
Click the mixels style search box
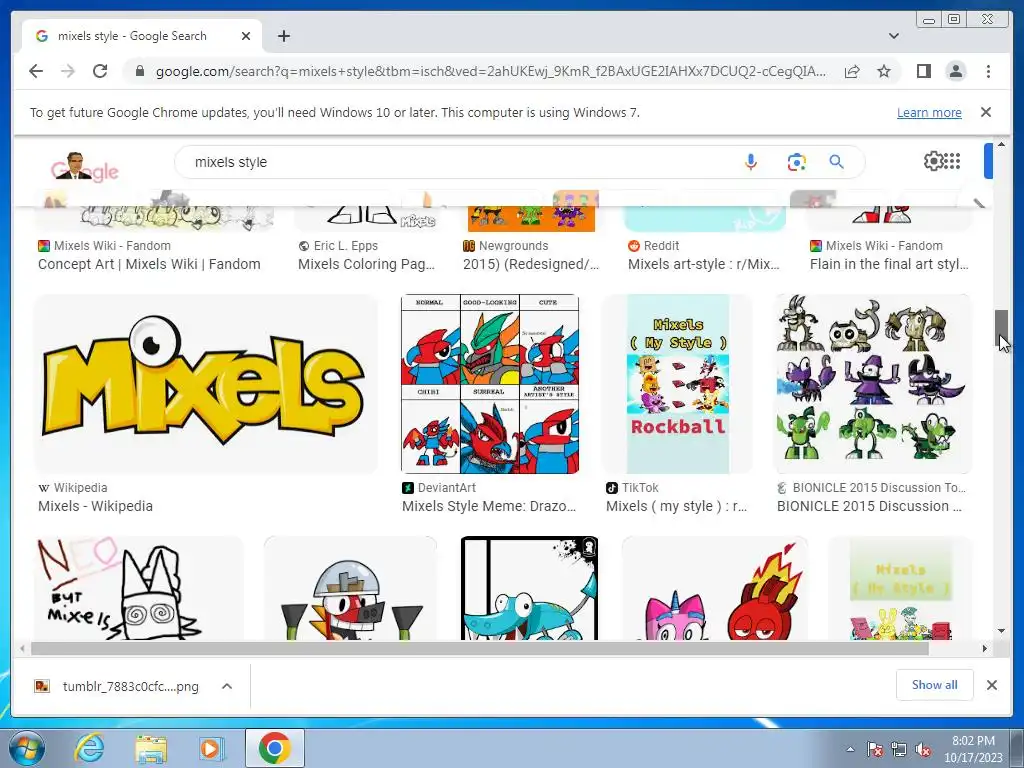point(457,162)
